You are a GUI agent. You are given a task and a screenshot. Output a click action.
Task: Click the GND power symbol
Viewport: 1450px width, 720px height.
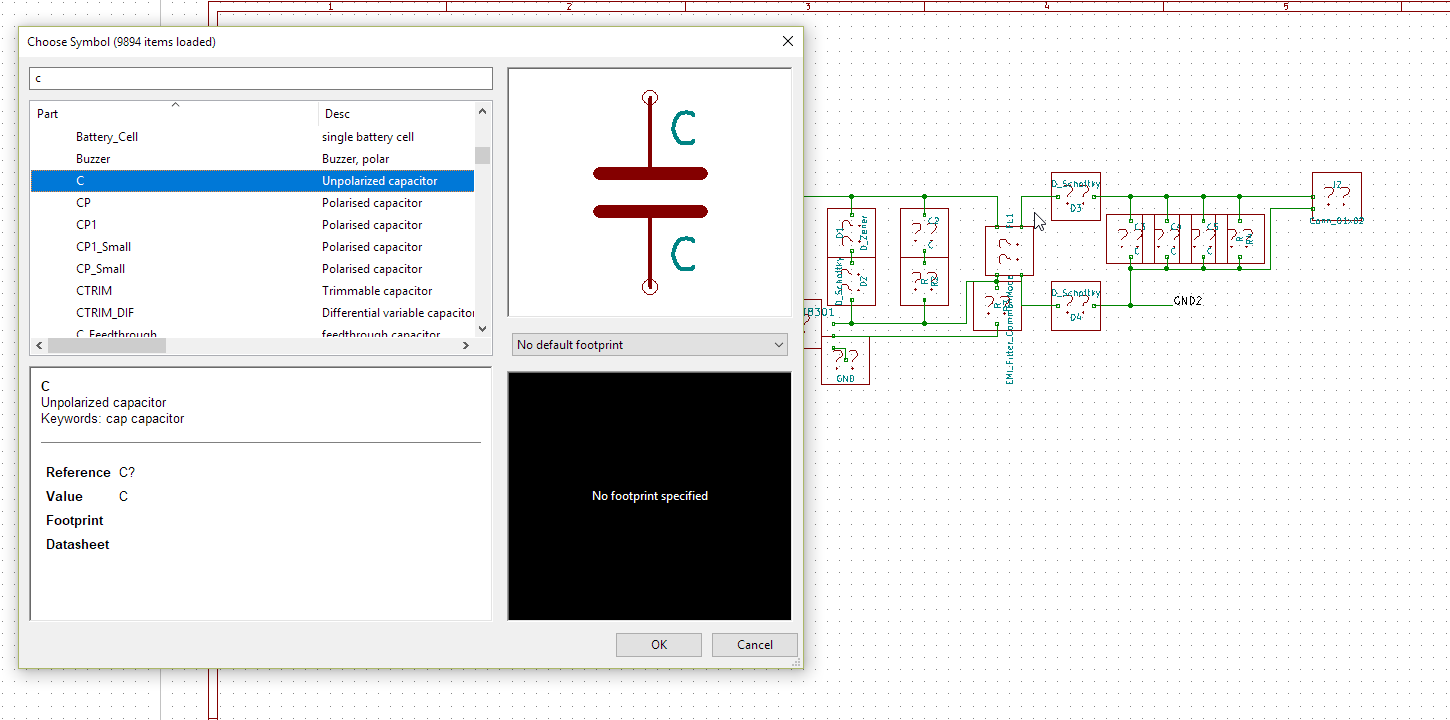coord(845,360)
